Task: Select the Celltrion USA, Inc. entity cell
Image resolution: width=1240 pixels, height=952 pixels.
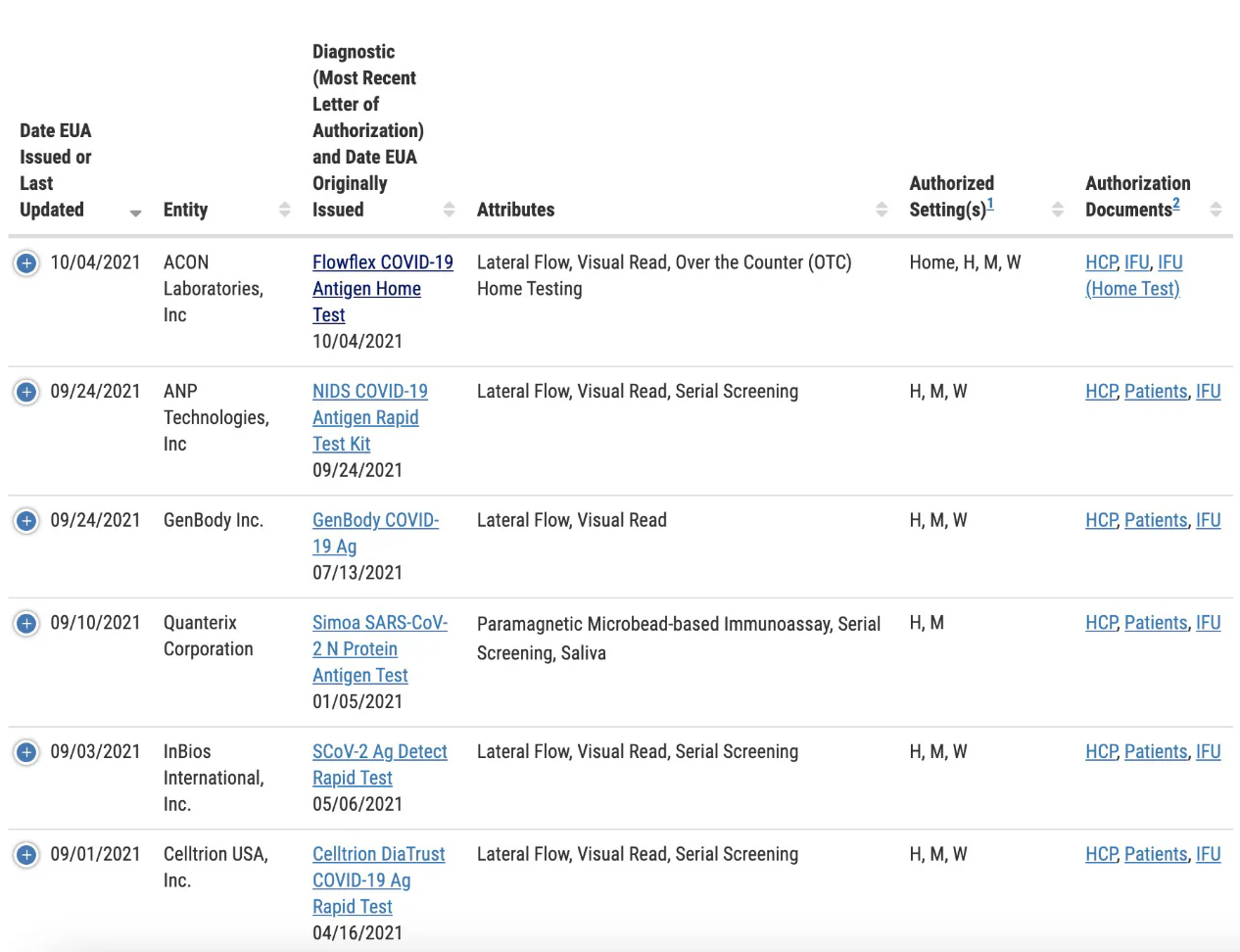Action: (216, 868)
